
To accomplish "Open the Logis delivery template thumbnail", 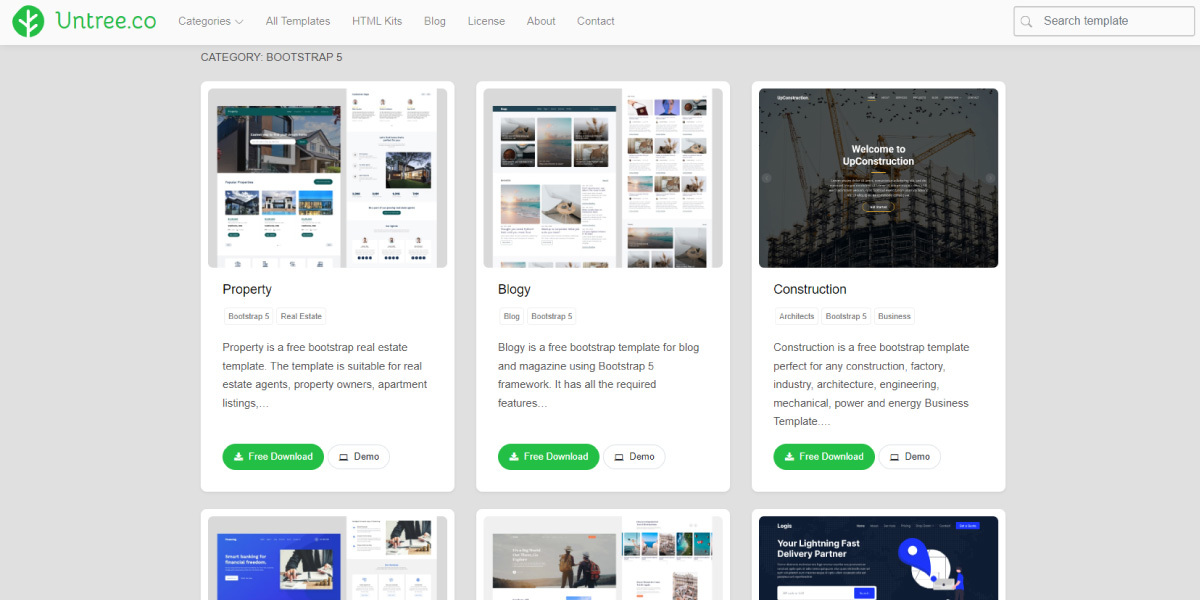I will (878, 558).
